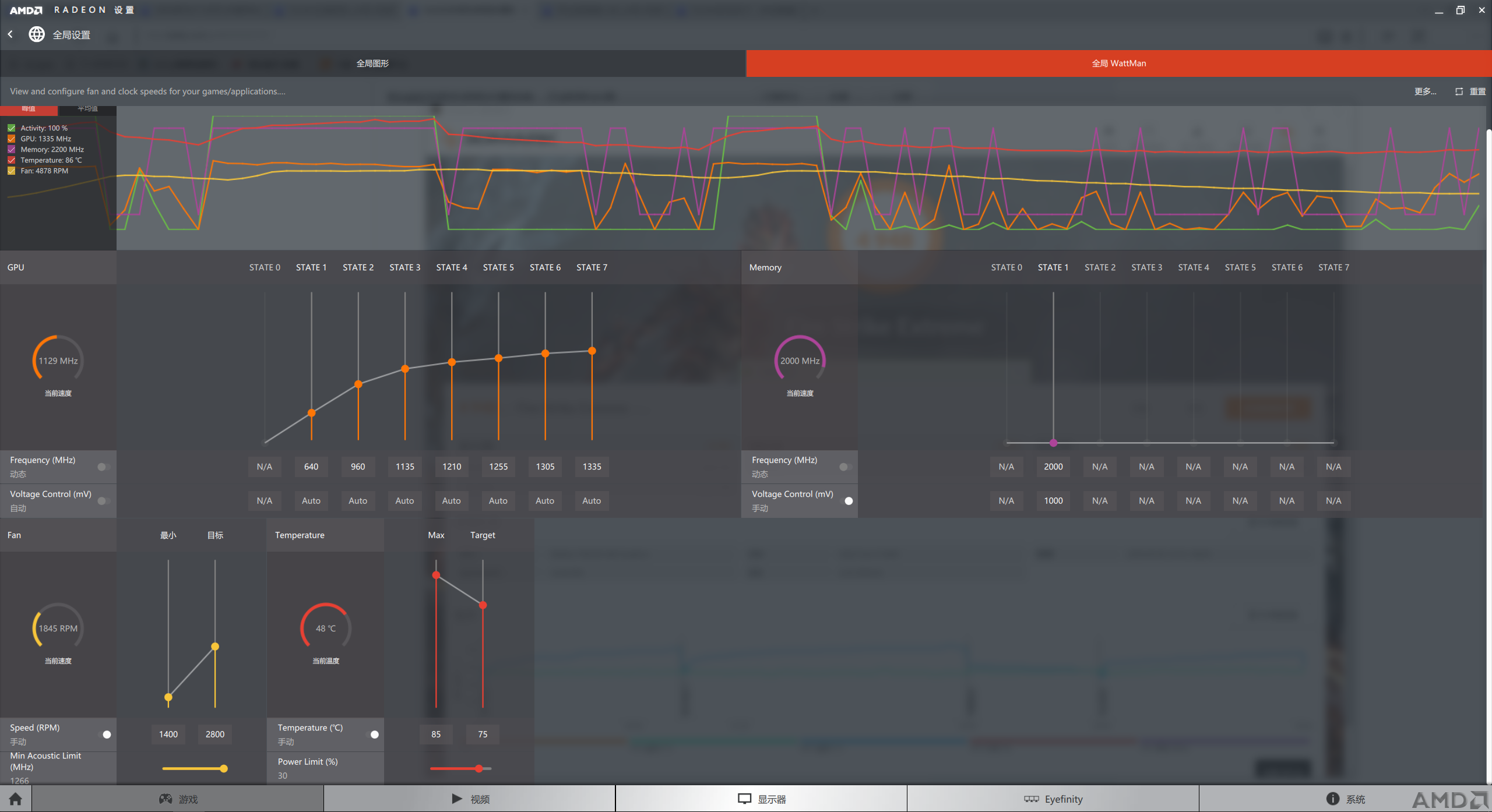Click the globe global settings icon
The width and height of the screenshot is (1492, 812).
[37, 34]
